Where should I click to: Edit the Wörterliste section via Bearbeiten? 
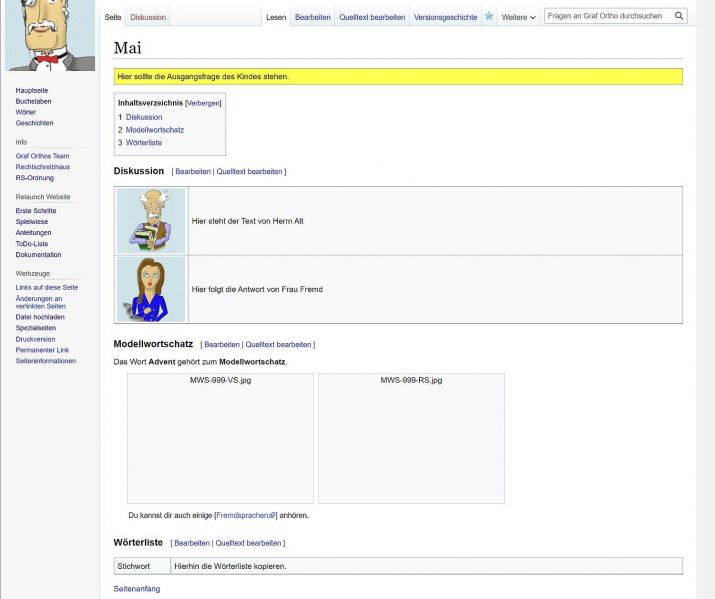coord(192,543)
